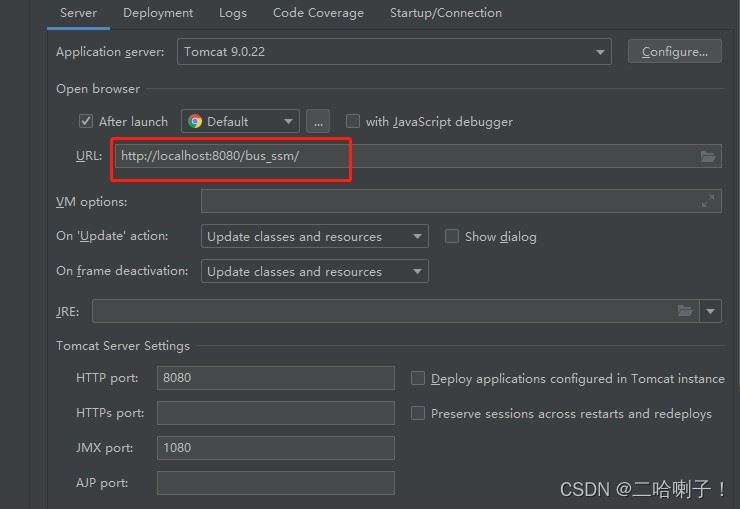The height and width of the screenshot is (509, 740).
Task: Click the folder icon in URL field
Action: click(x=707, y=156)
